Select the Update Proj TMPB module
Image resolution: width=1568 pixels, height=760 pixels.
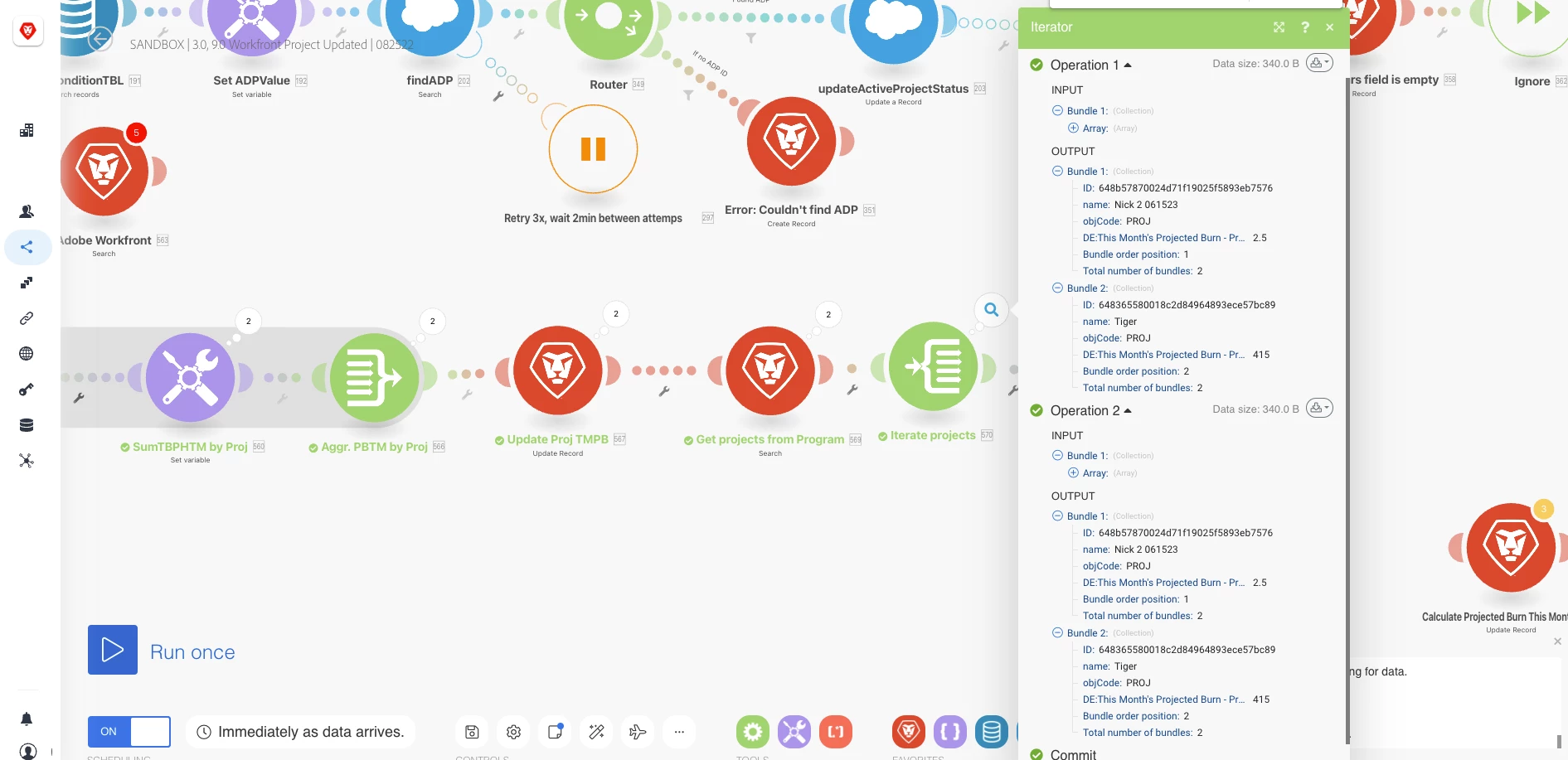pyautogui.click(x=558, y=370)
